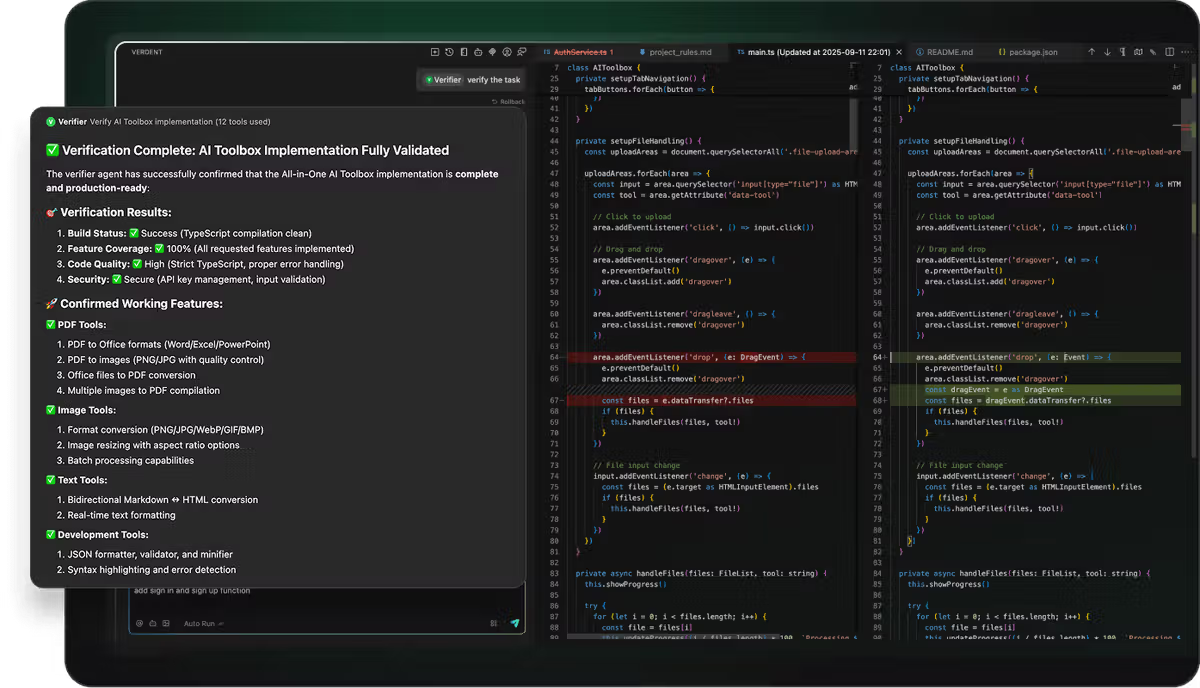The height and width of the screenshot is (688, 1200).
Task: Open the package.json tab
Action: coord(1027,52)
